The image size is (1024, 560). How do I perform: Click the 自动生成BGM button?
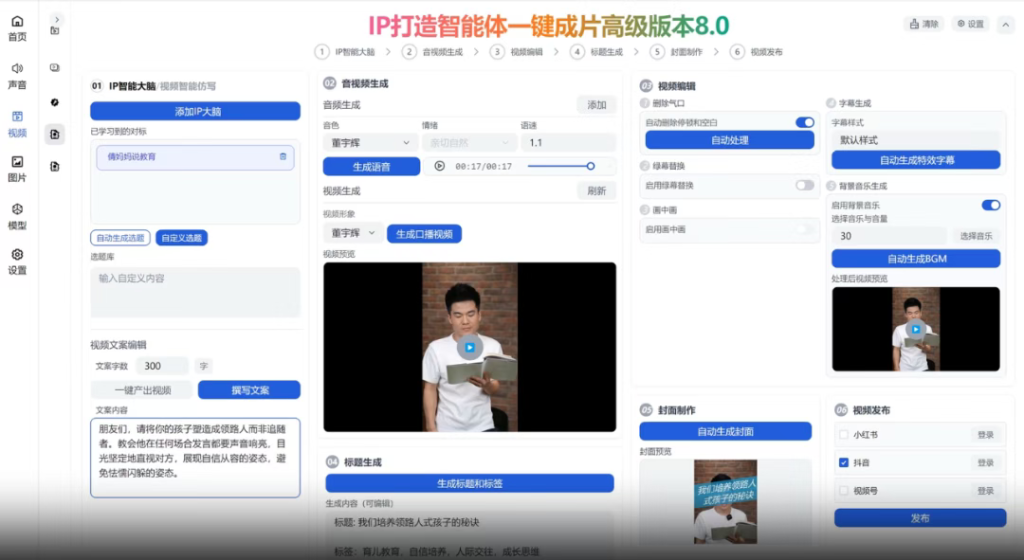[916, 259]
